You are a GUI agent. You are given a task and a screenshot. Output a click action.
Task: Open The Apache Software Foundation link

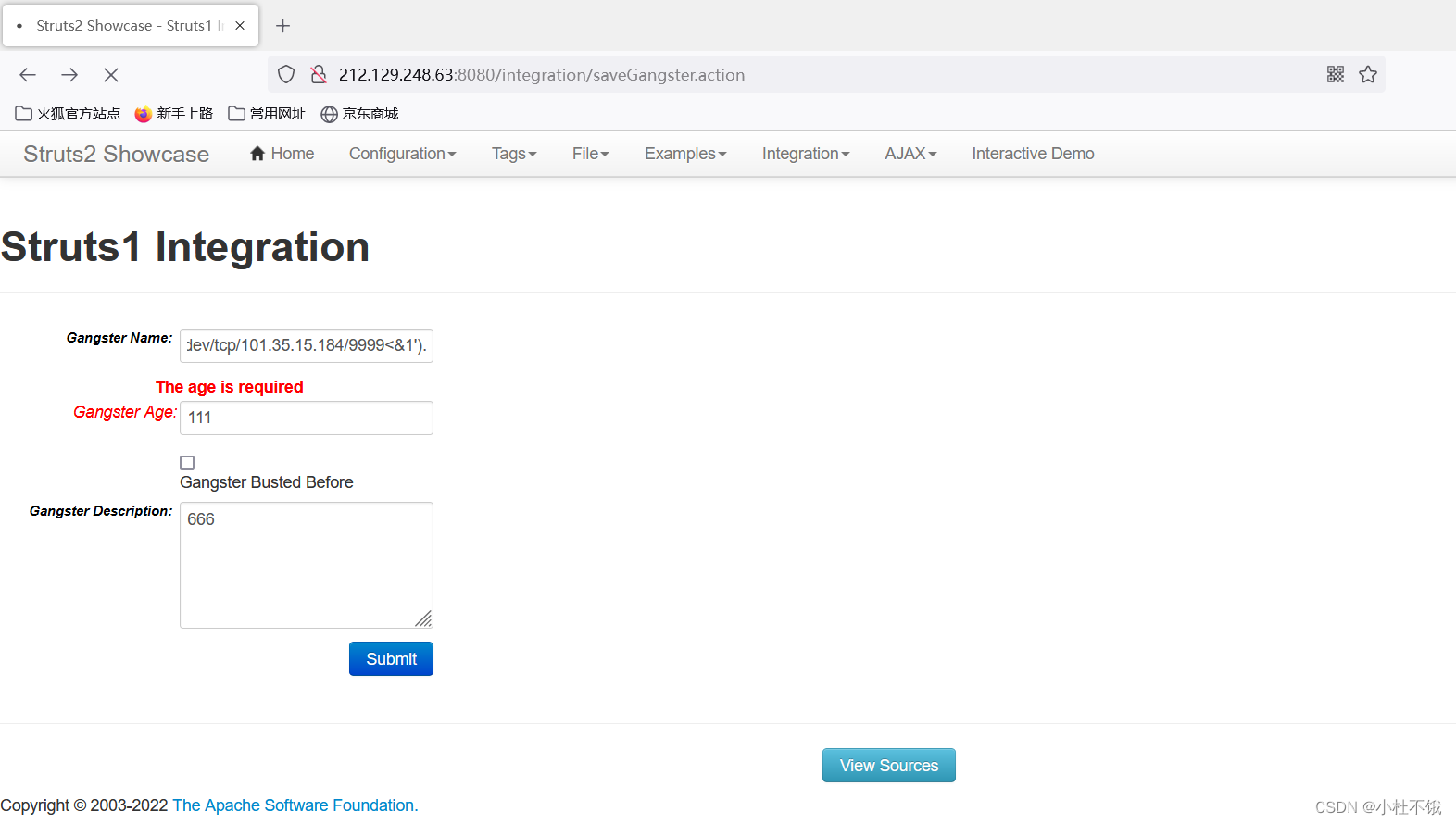pos(295,805)
